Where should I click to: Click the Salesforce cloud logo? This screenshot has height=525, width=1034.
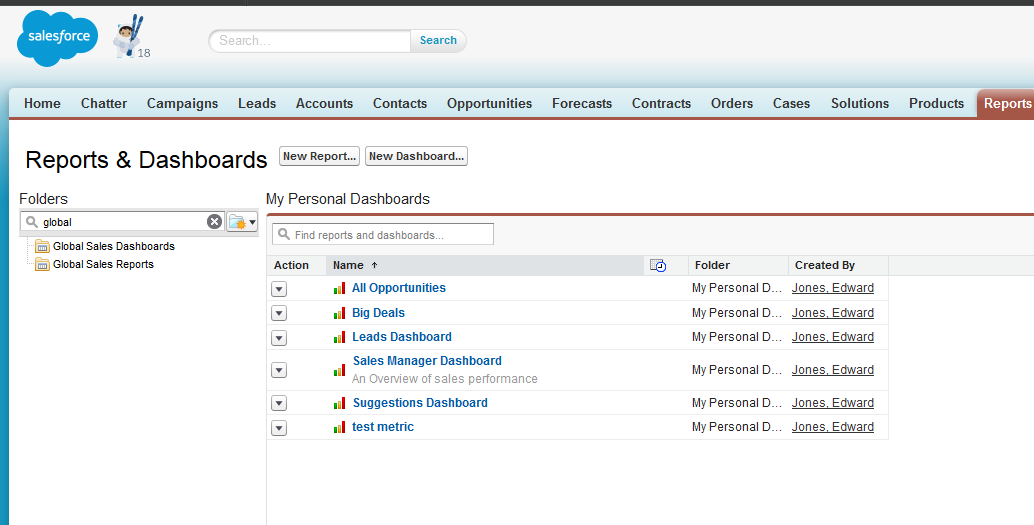pos(57,38)
